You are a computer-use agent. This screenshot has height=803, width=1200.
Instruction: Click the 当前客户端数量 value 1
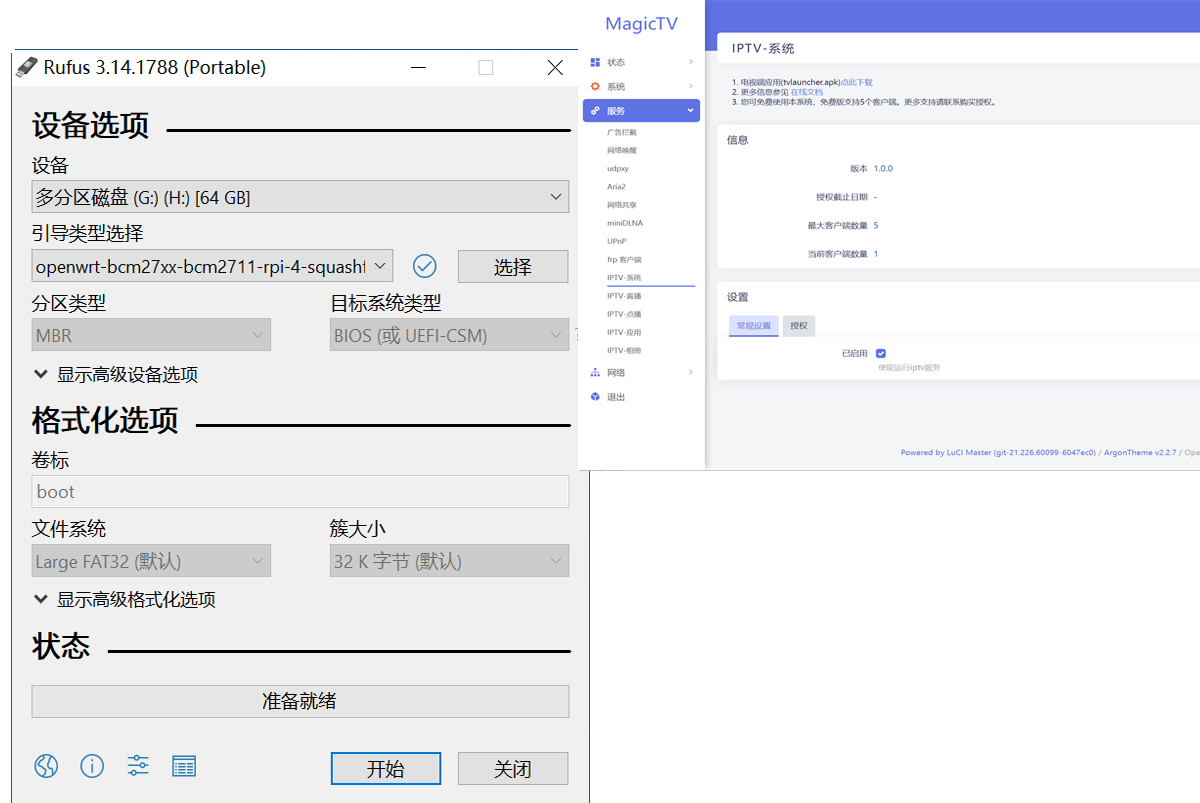[876, 254]
